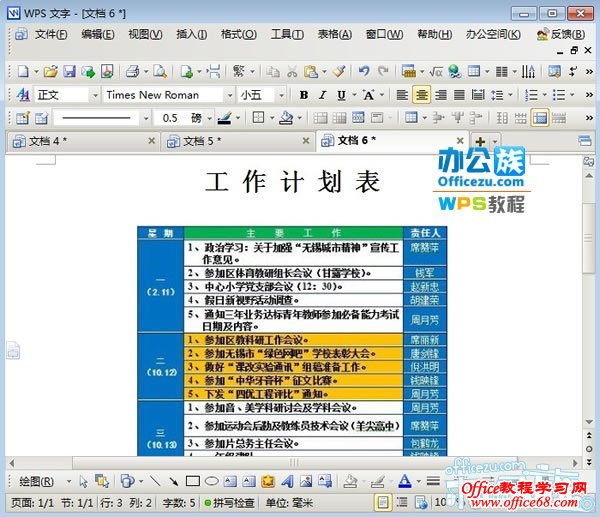
Task: Select the arrow drawing tool
Action: [x=173, y=481]
